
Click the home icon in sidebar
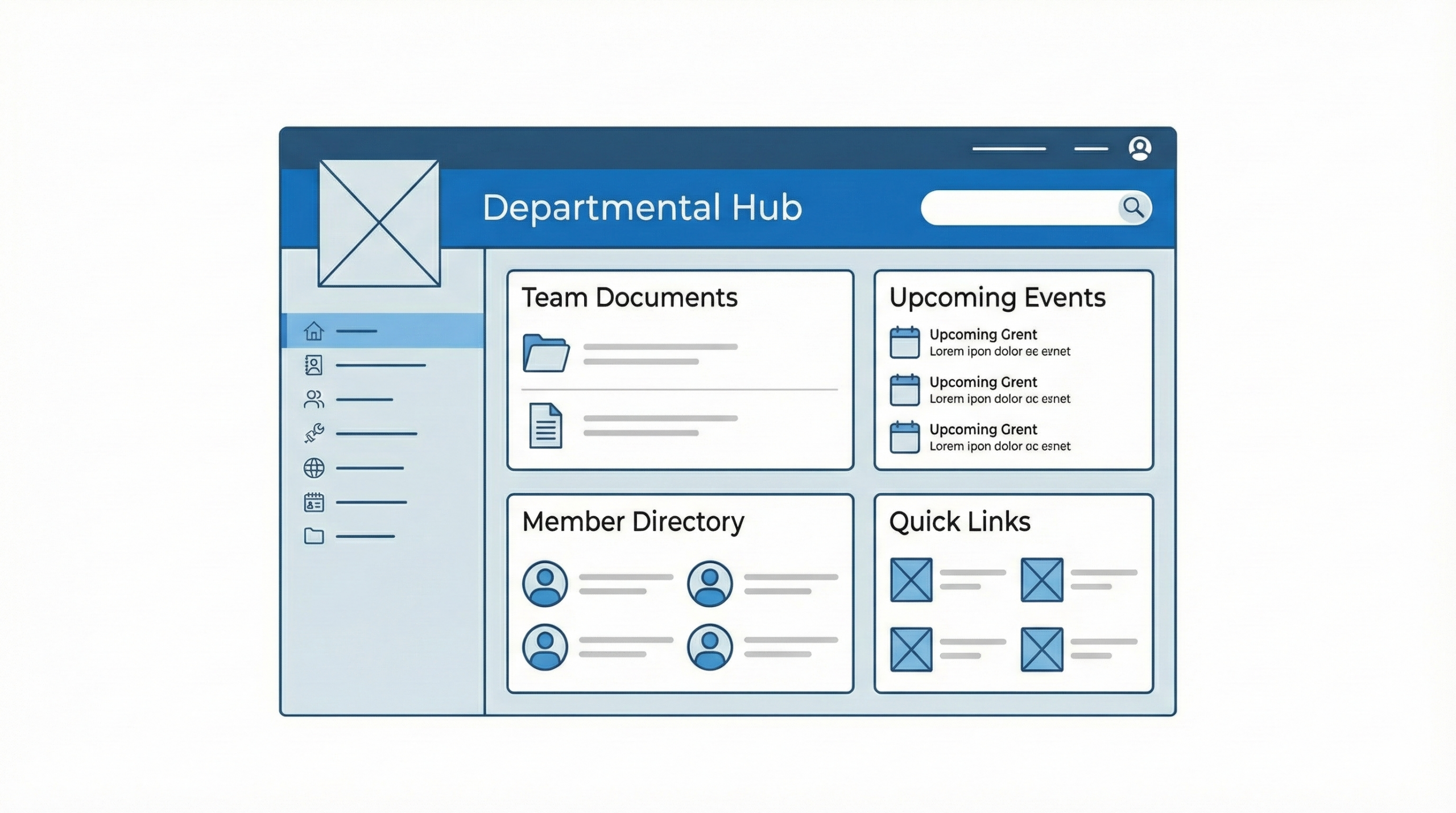pos(314,331)
